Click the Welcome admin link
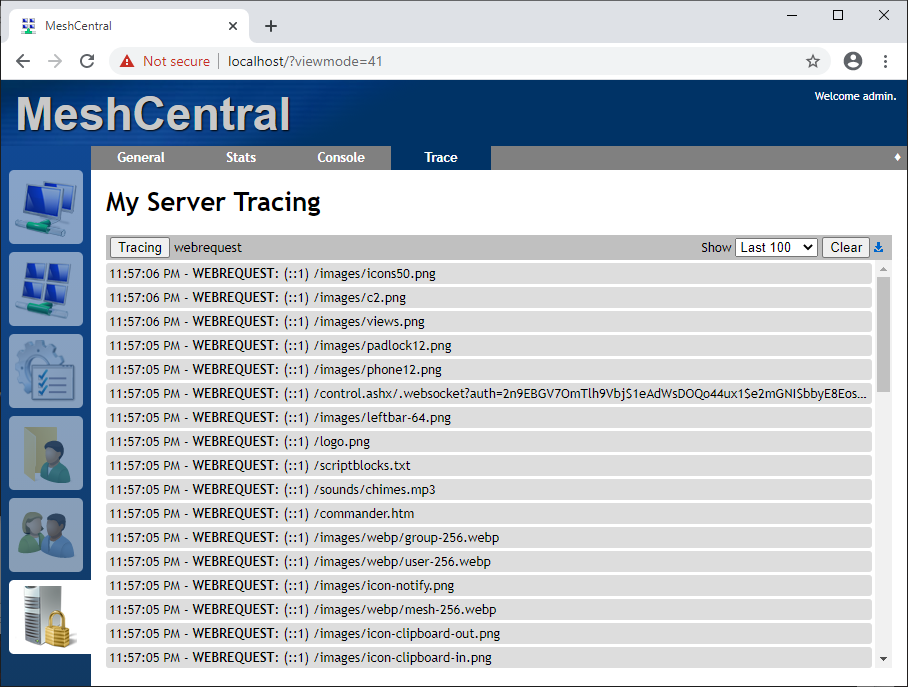 [855, 96]
